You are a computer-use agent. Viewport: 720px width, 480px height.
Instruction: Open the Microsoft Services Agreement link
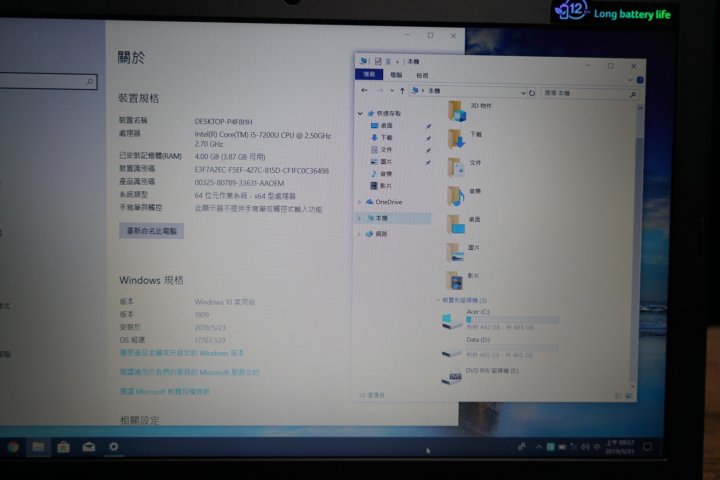click(190, 372)
